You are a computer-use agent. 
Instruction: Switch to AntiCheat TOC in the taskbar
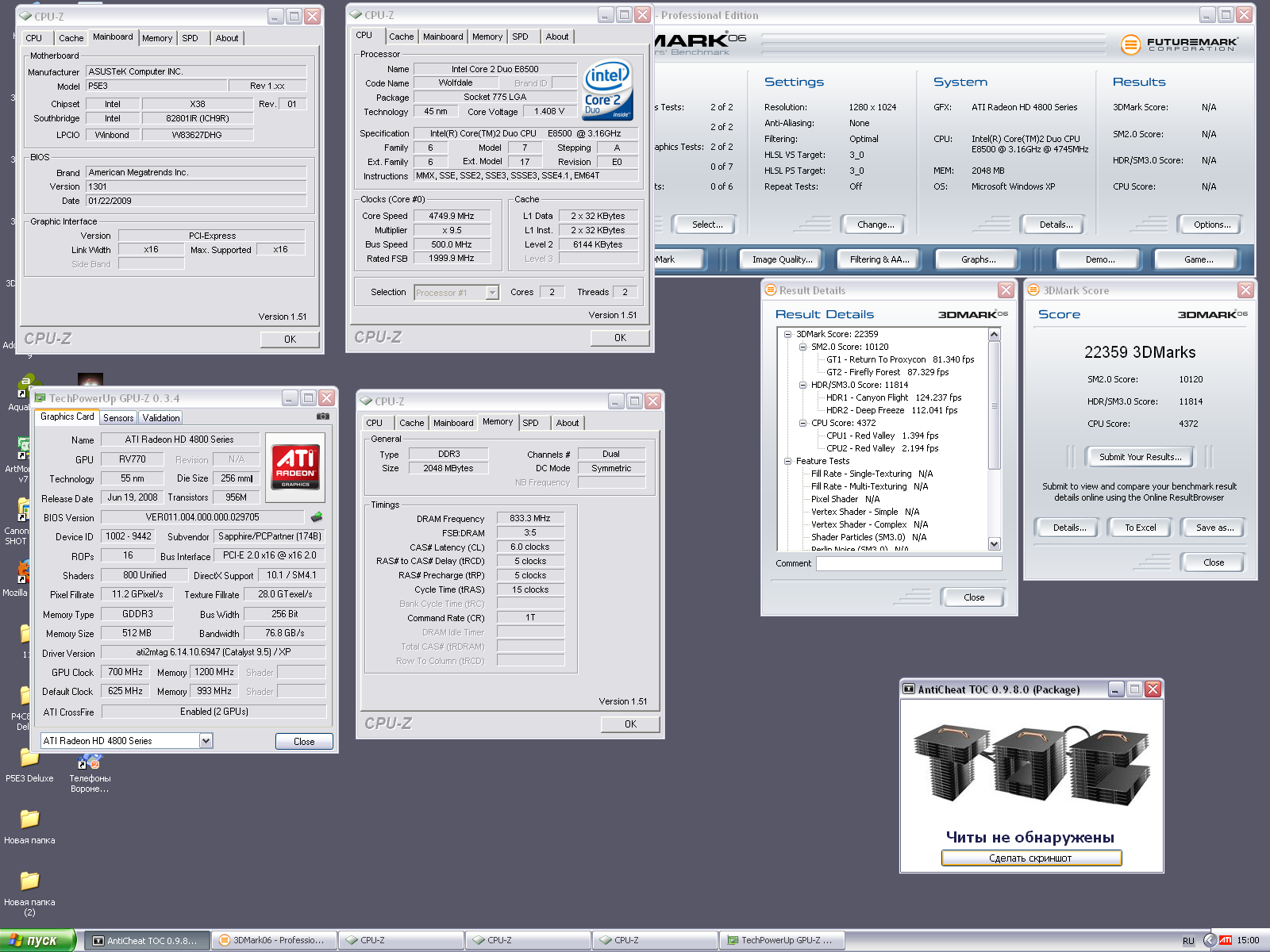click(x=147, y=940)
